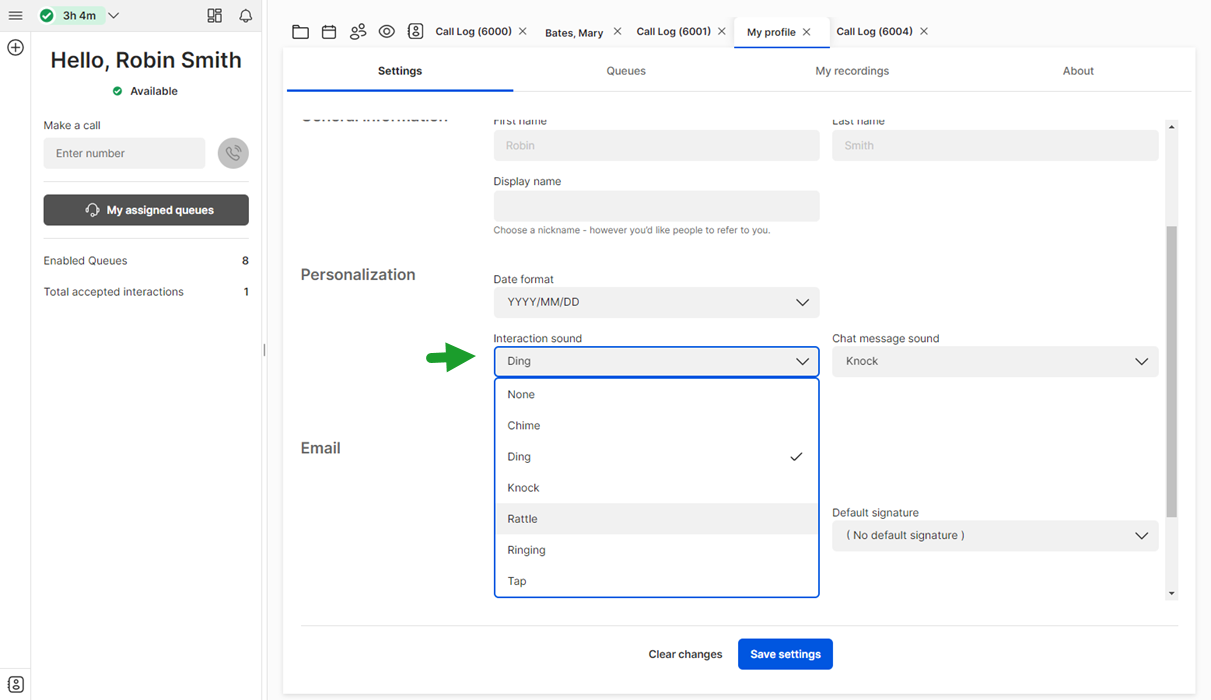
Task: Click the Display name input field
Action: 656,206
